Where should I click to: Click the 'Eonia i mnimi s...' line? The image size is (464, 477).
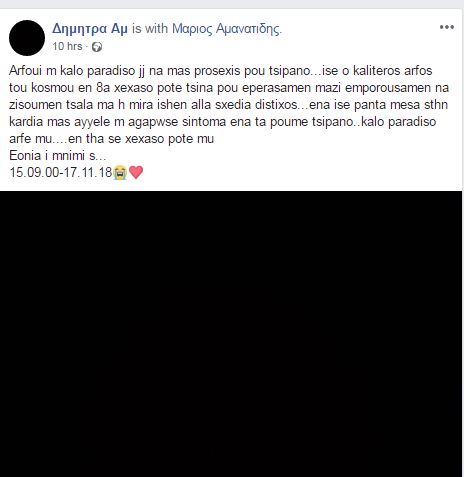click(x=58, y=156)
